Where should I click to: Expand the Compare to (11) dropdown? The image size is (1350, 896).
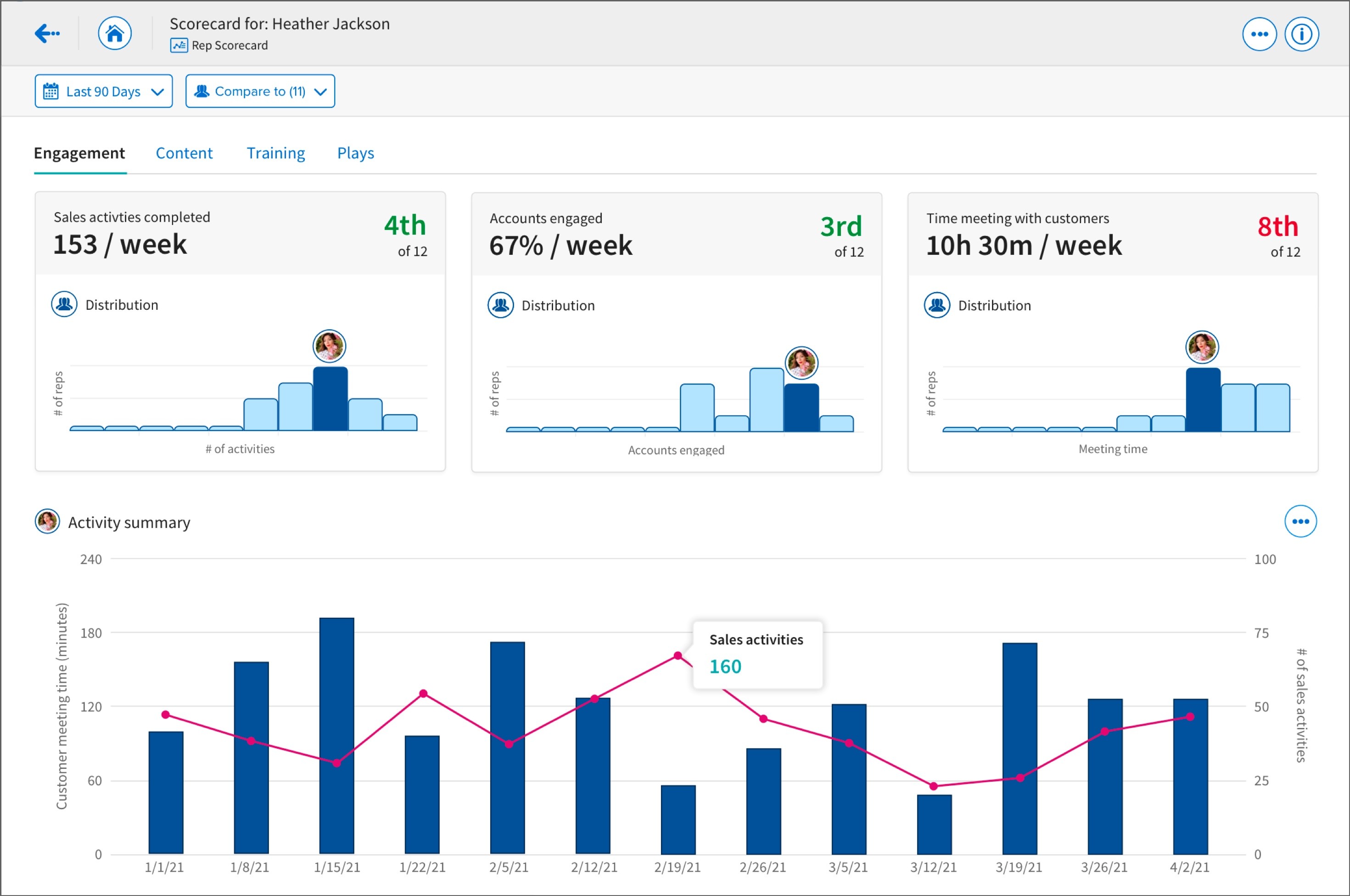[260, 91]
